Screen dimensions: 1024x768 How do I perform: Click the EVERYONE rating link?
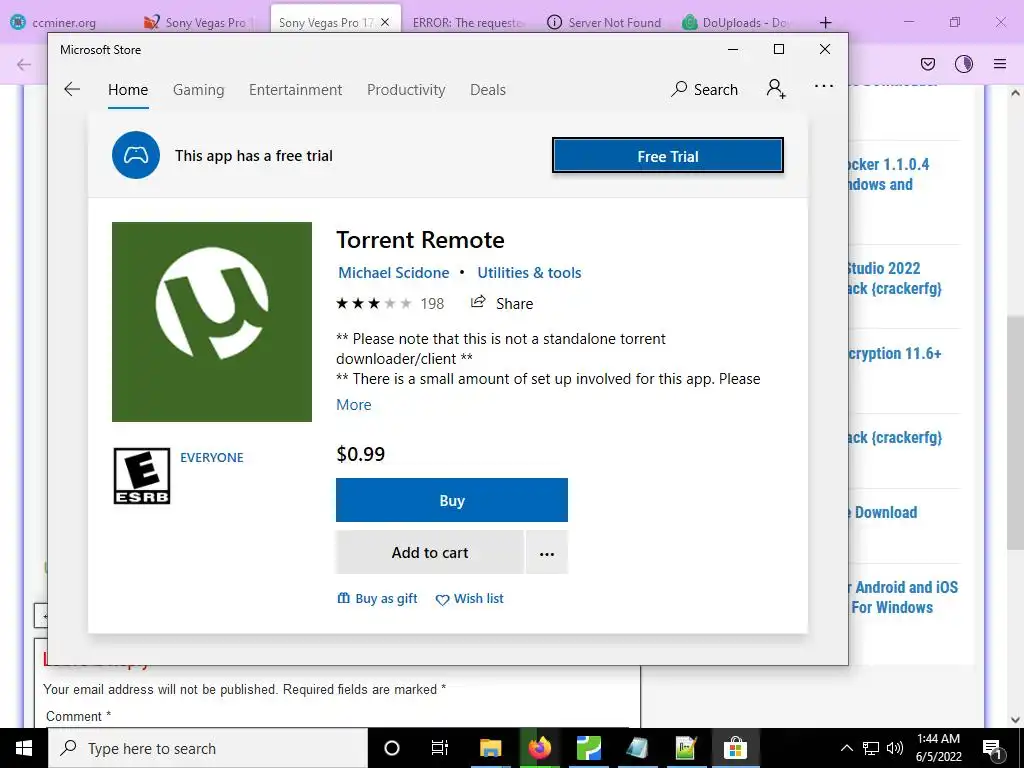pyautogui.click(x=212, y=458)
